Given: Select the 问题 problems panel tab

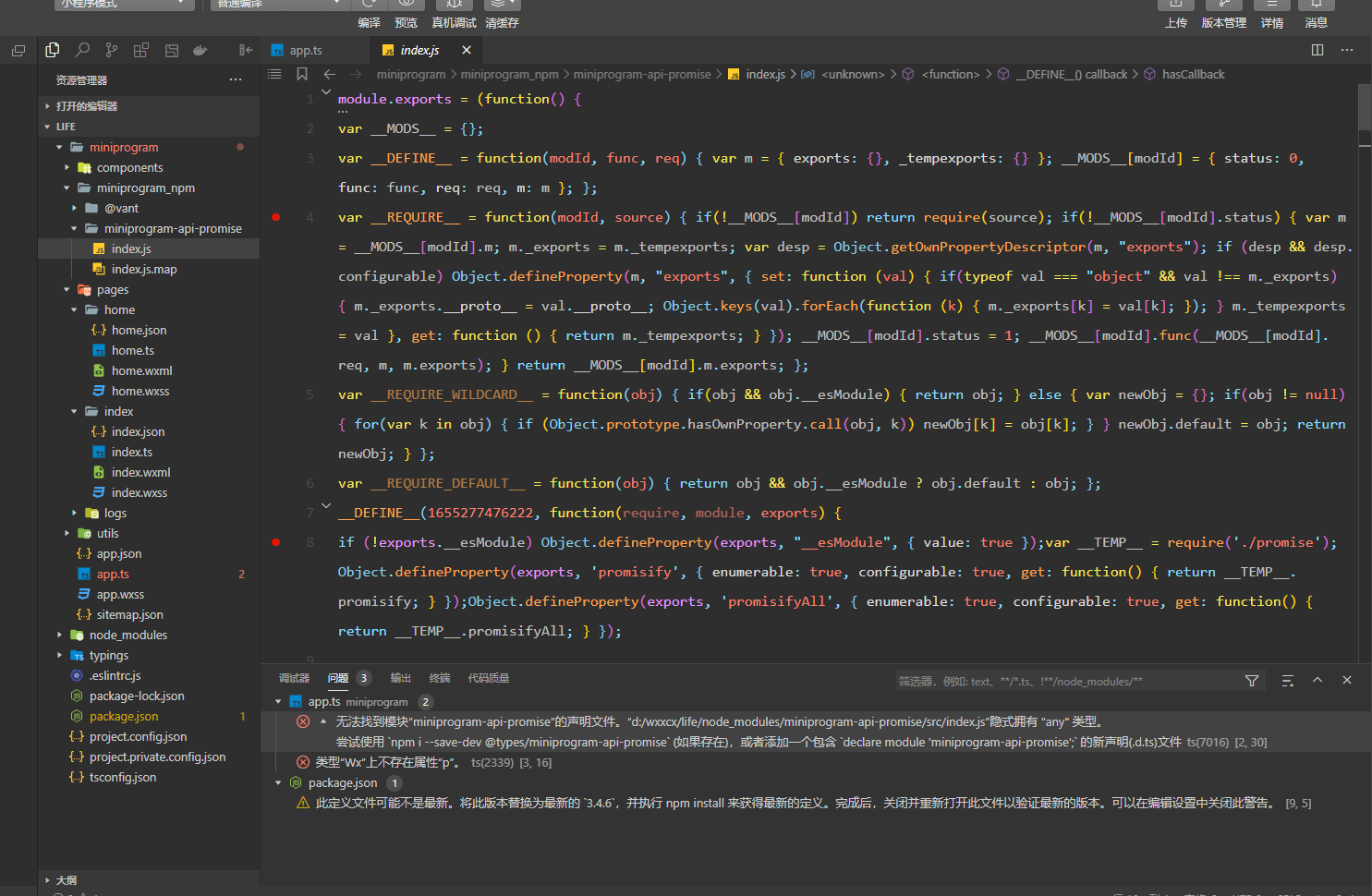Looking at the screenshot, I should 338,678.
